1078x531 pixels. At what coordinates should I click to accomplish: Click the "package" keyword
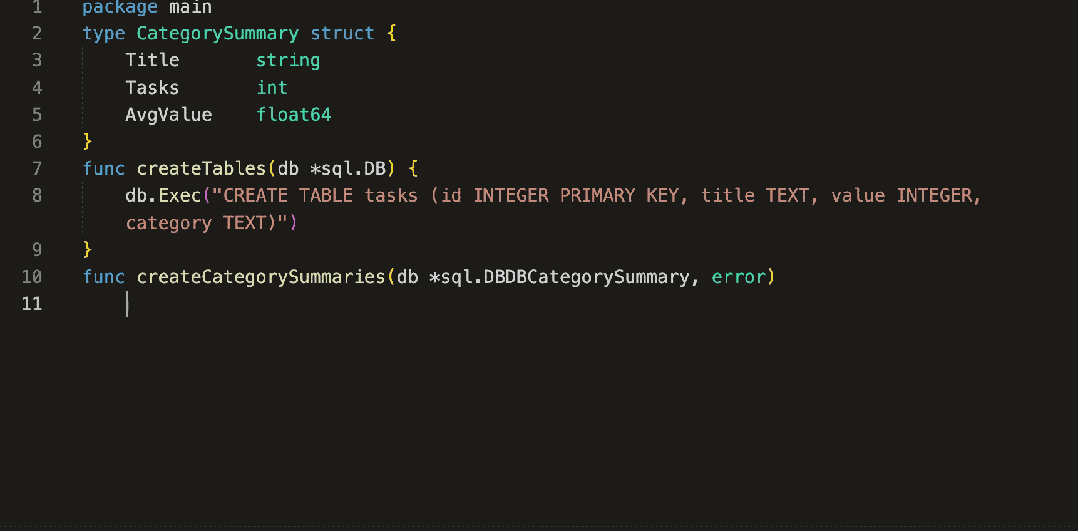pos(115,7)
